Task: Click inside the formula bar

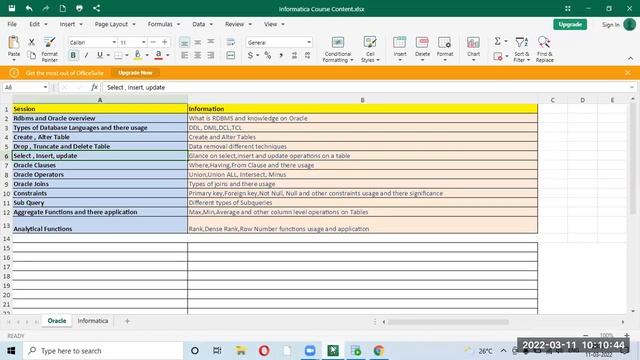Action: tap(367, 87)
